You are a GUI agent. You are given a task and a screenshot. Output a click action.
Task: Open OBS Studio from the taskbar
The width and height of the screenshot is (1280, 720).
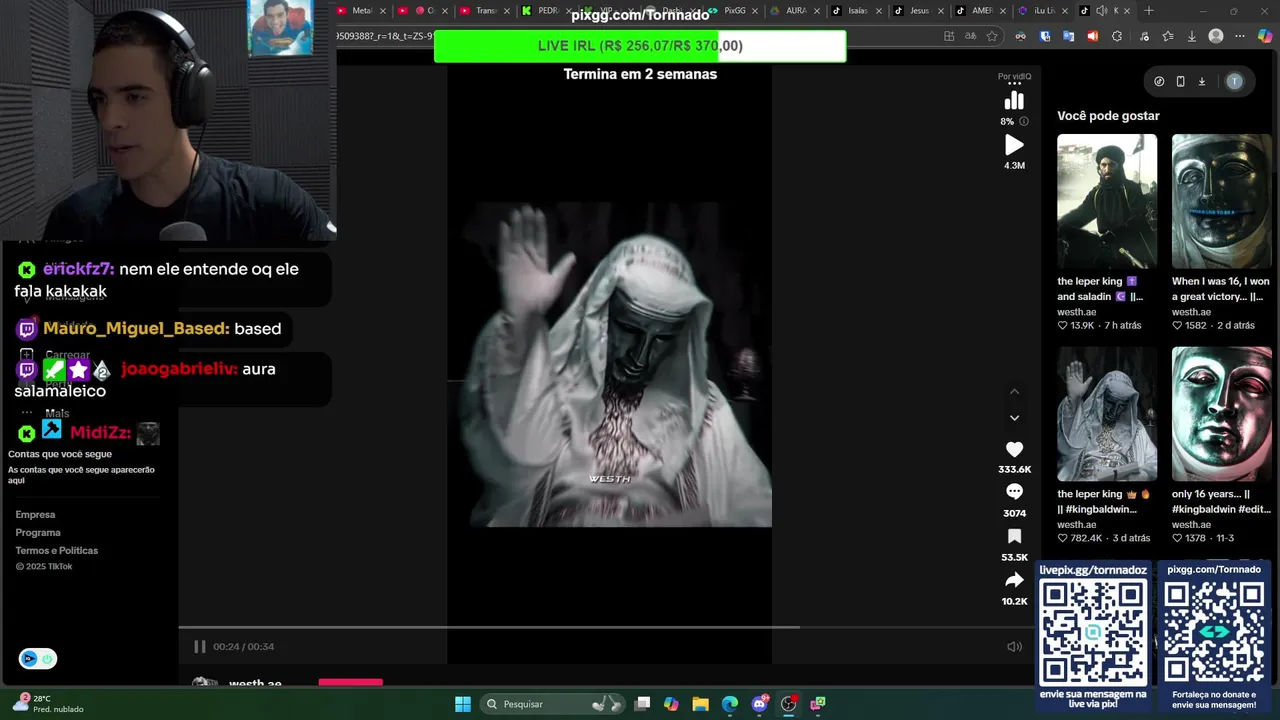789,704
